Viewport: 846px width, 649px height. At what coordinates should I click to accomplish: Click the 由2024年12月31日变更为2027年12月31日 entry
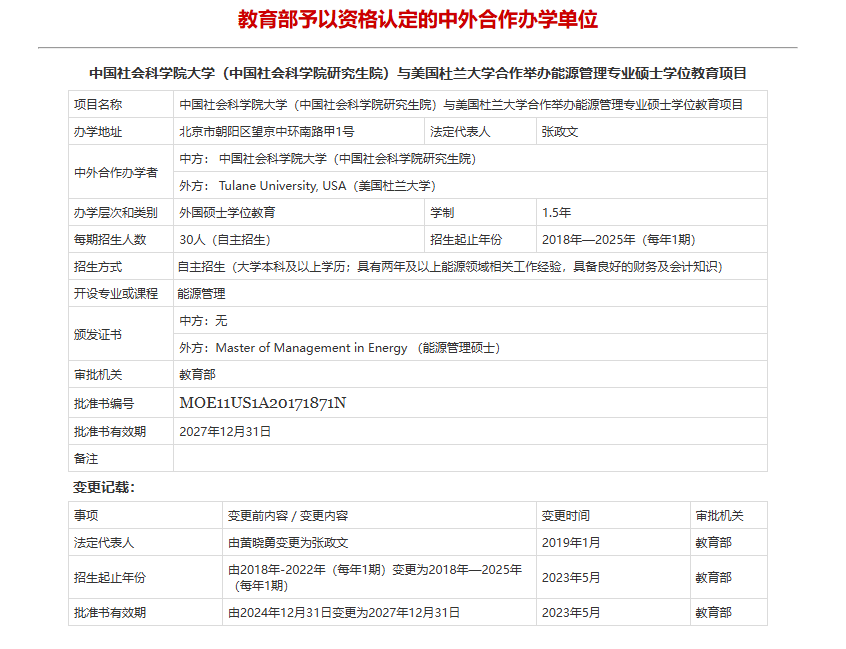point(344,612)
